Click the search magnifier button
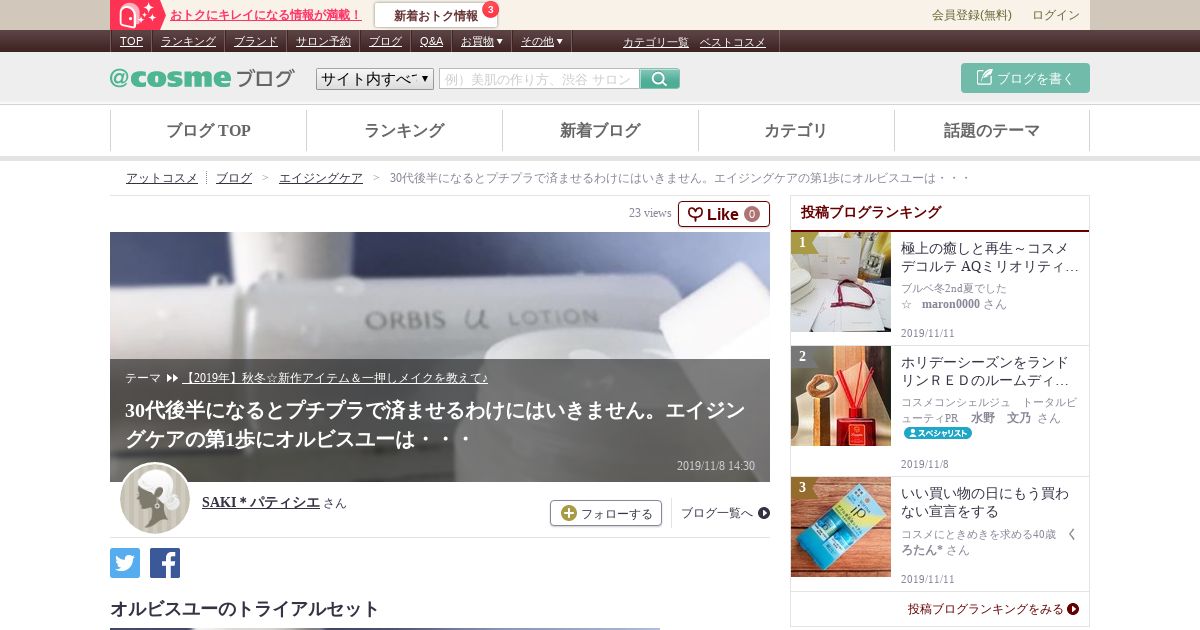This screenshot has height=630, width=1200. 660,78
